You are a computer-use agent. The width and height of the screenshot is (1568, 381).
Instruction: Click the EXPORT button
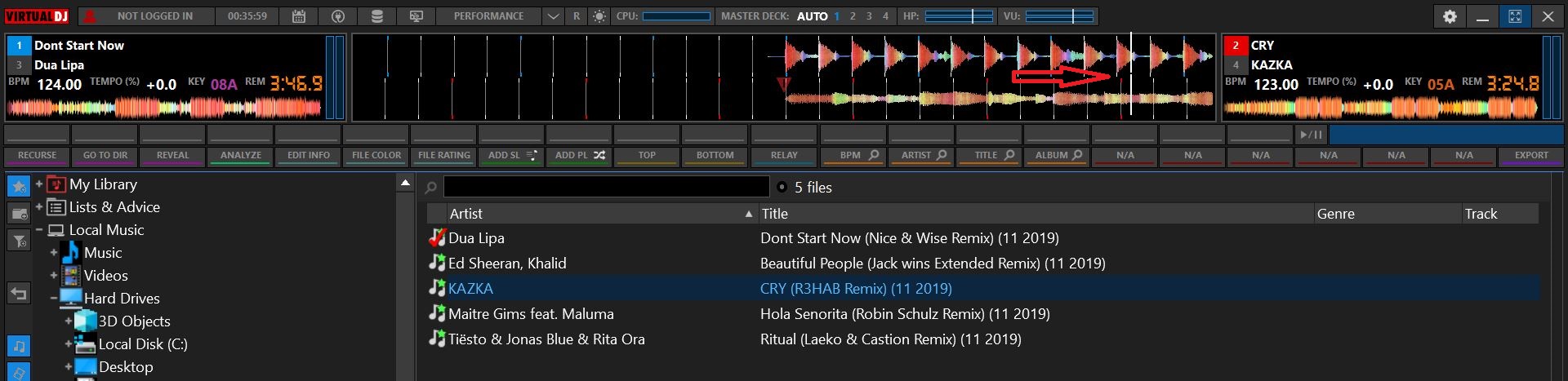coord(1531,156)
